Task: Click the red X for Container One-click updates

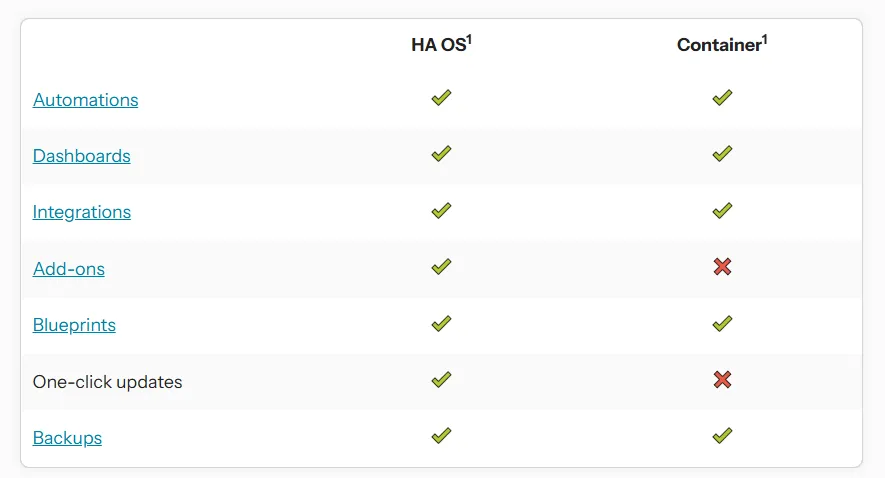Action: 722,379
